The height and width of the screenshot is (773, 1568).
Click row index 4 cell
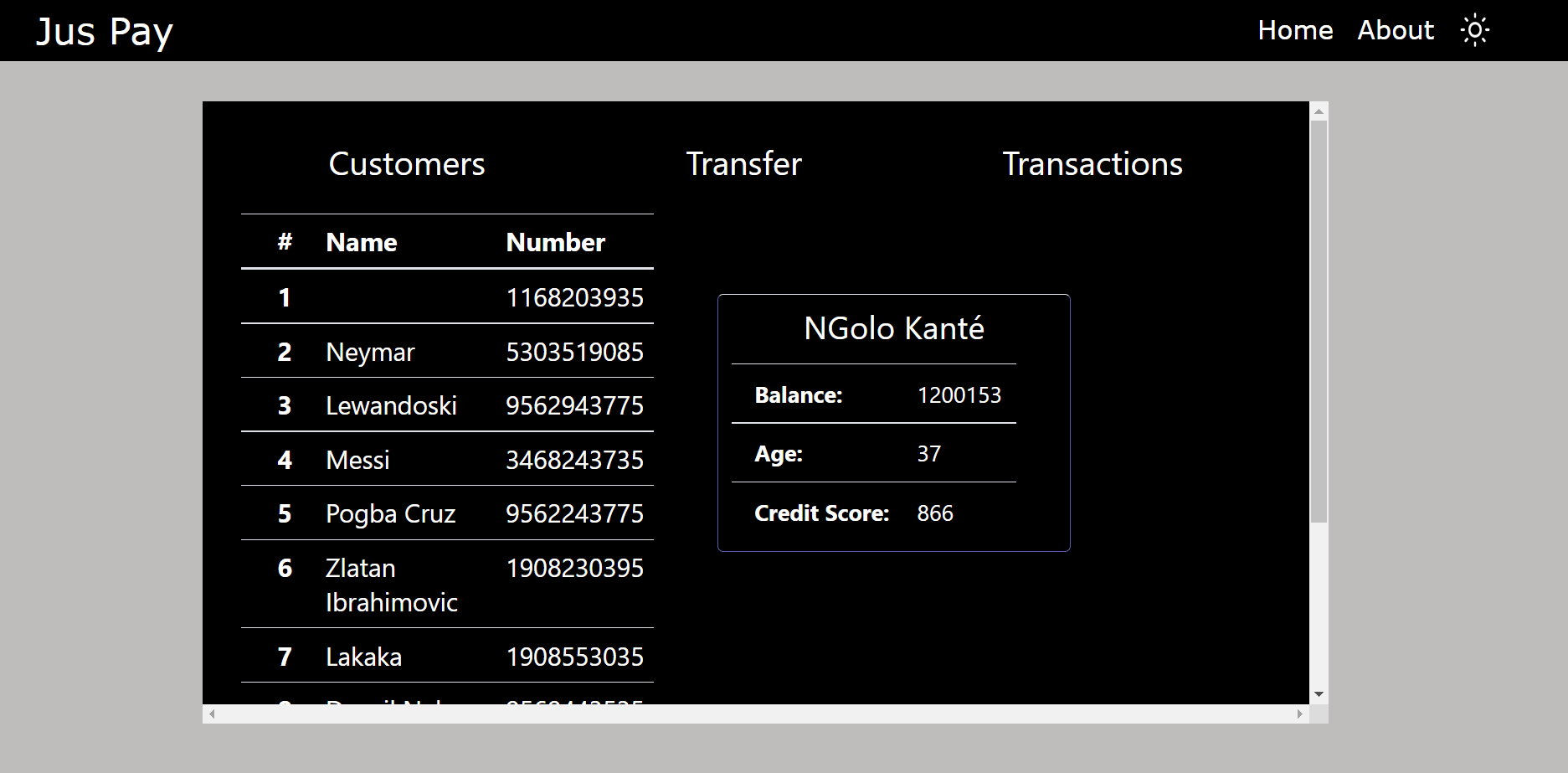(285, 460)
